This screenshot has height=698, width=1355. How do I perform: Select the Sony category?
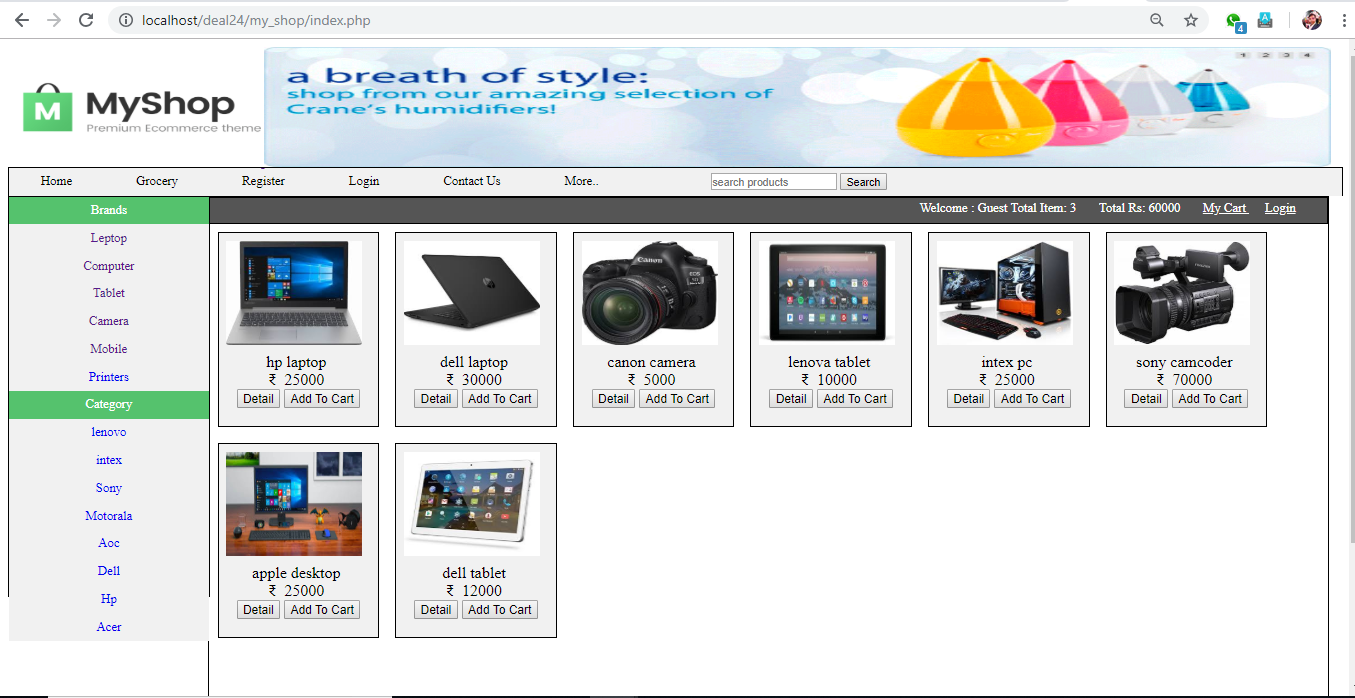pyautogui.click(x=109, y=488)
